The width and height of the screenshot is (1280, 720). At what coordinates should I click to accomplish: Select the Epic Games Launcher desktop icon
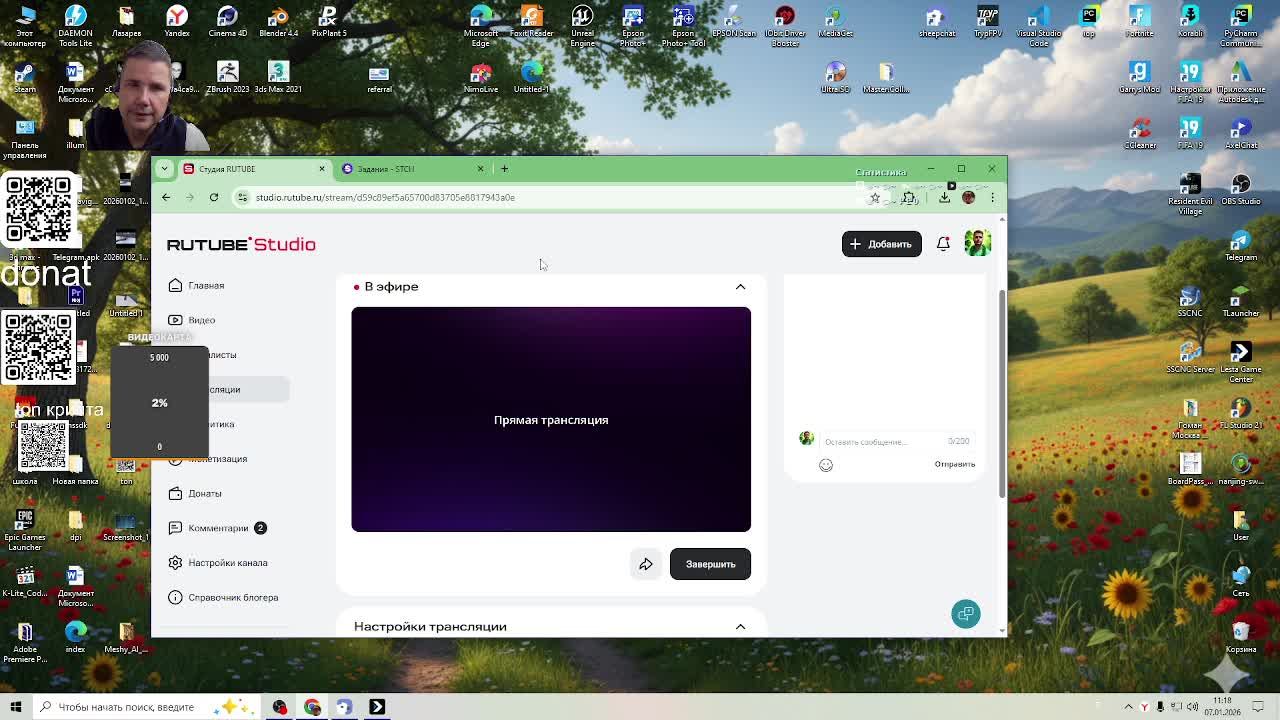25,528
